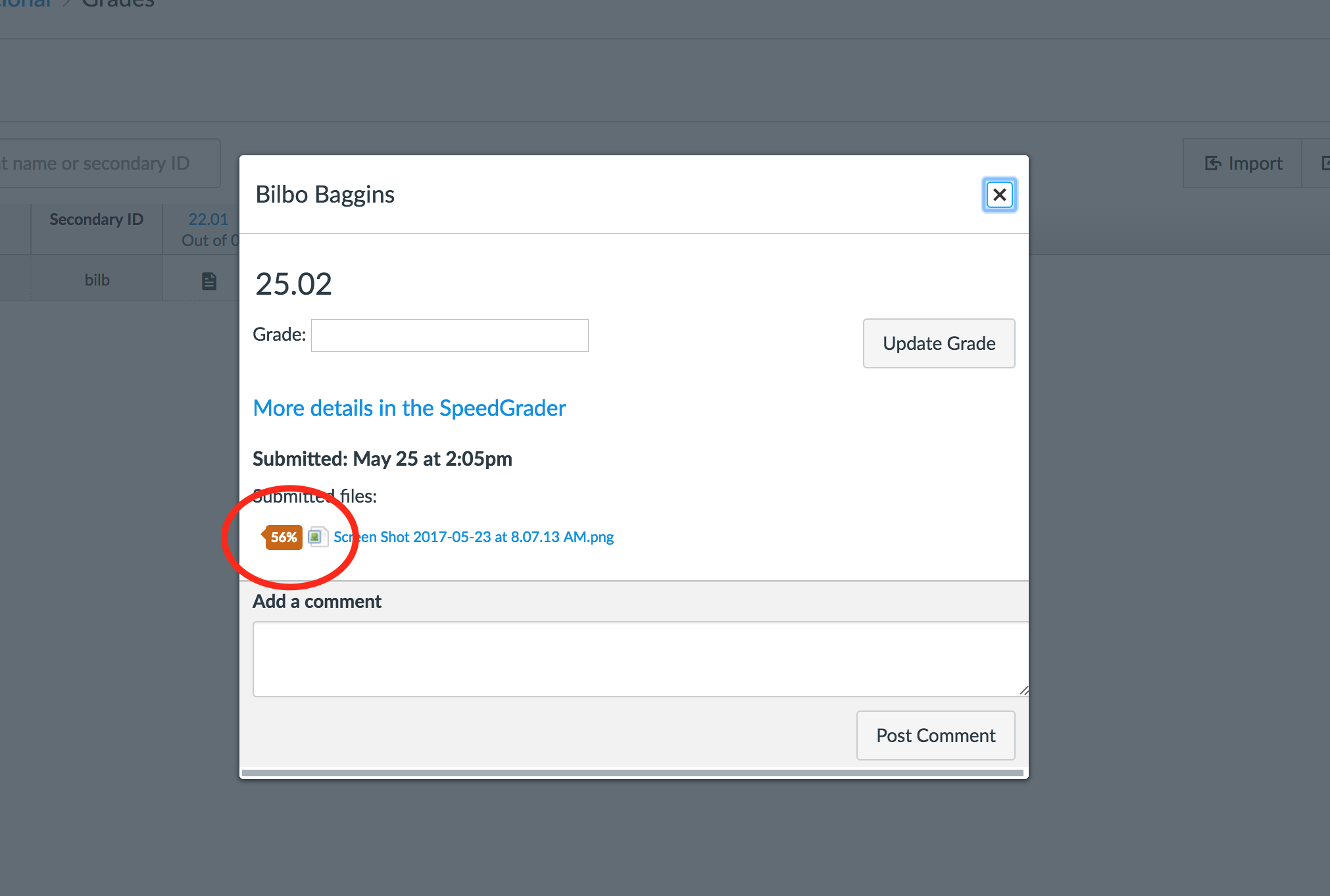
Task: Click the partially visible export icon right of Import
Action: (1323, 163)
